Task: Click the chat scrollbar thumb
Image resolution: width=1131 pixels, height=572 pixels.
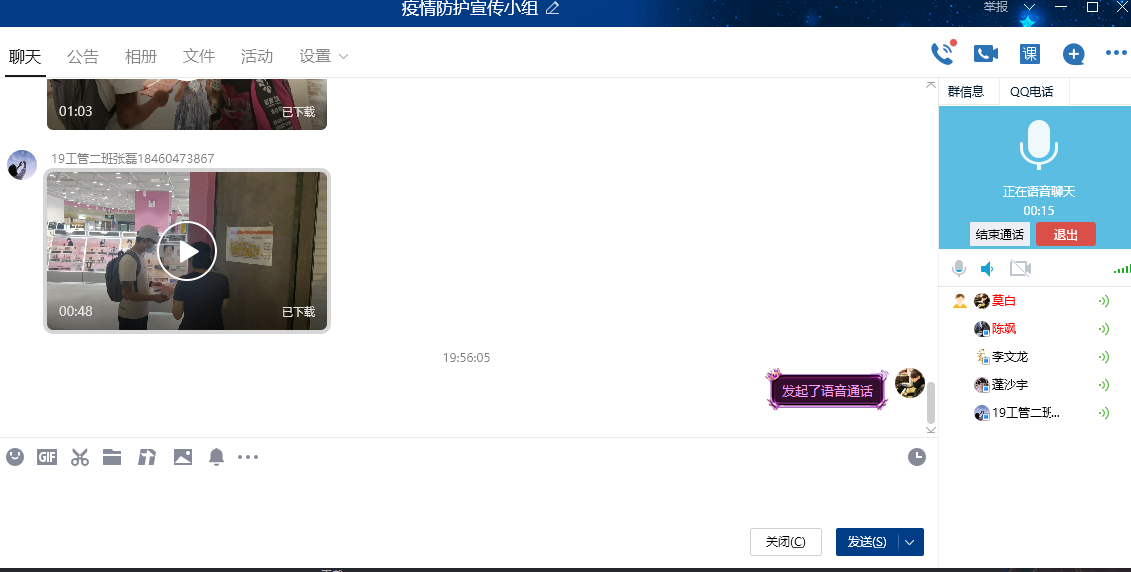Action: [x=930, y=402]
